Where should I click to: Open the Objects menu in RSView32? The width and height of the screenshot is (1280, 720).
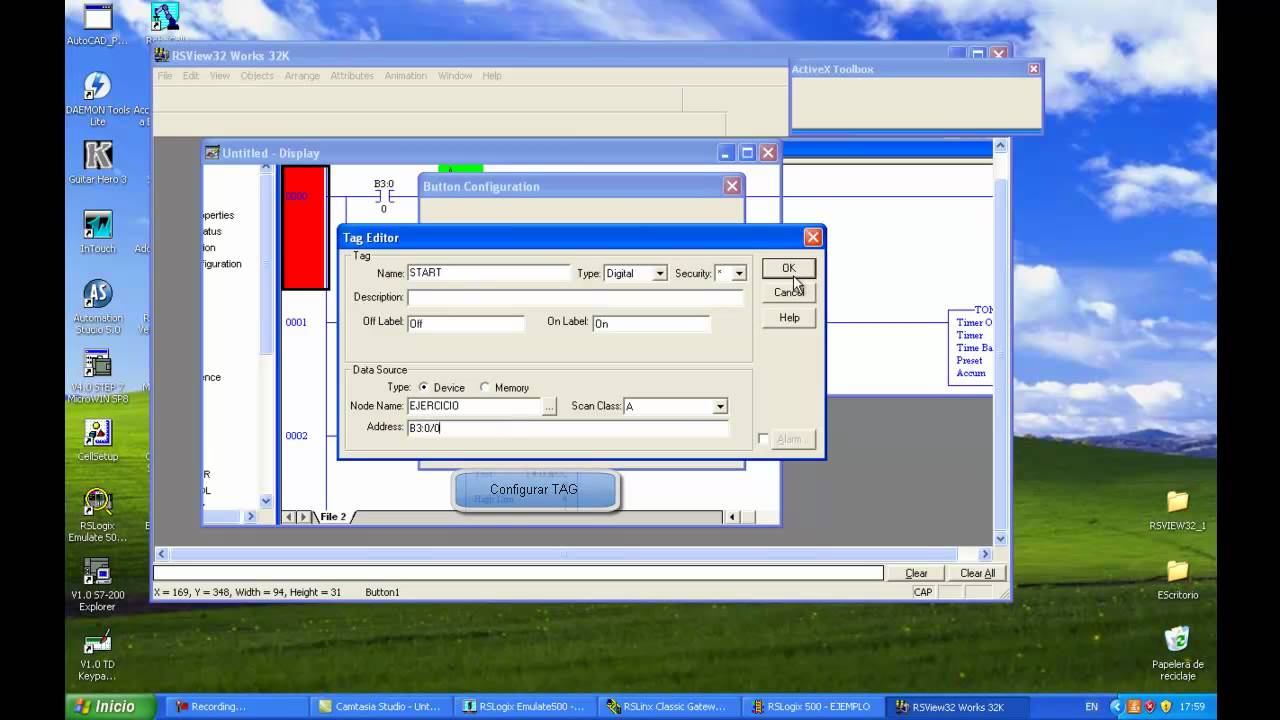click(x=257, y=76)
